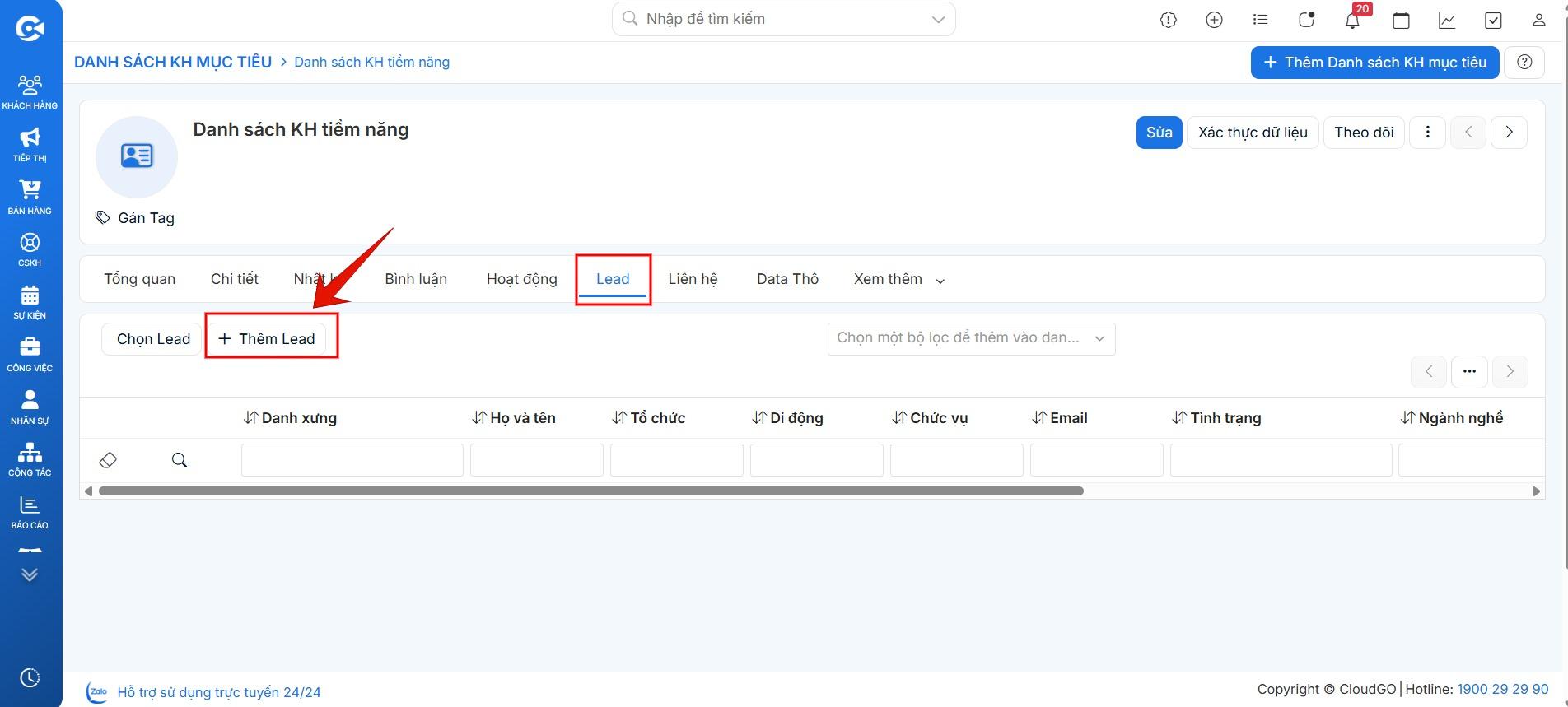1568x707 pixels.
Task: Open the Bán Hàng cart module
Action: [x=30, y=197]
